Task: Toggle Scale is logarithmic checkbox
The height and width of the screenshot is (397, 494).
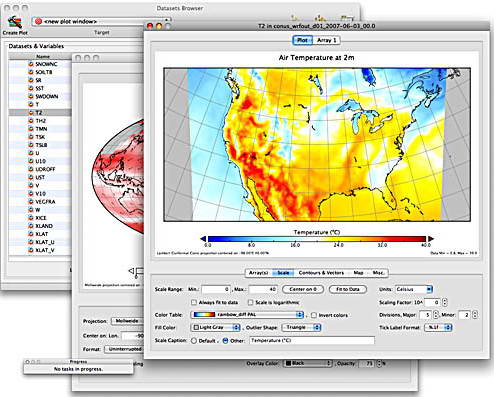Action: click(250, 302)
